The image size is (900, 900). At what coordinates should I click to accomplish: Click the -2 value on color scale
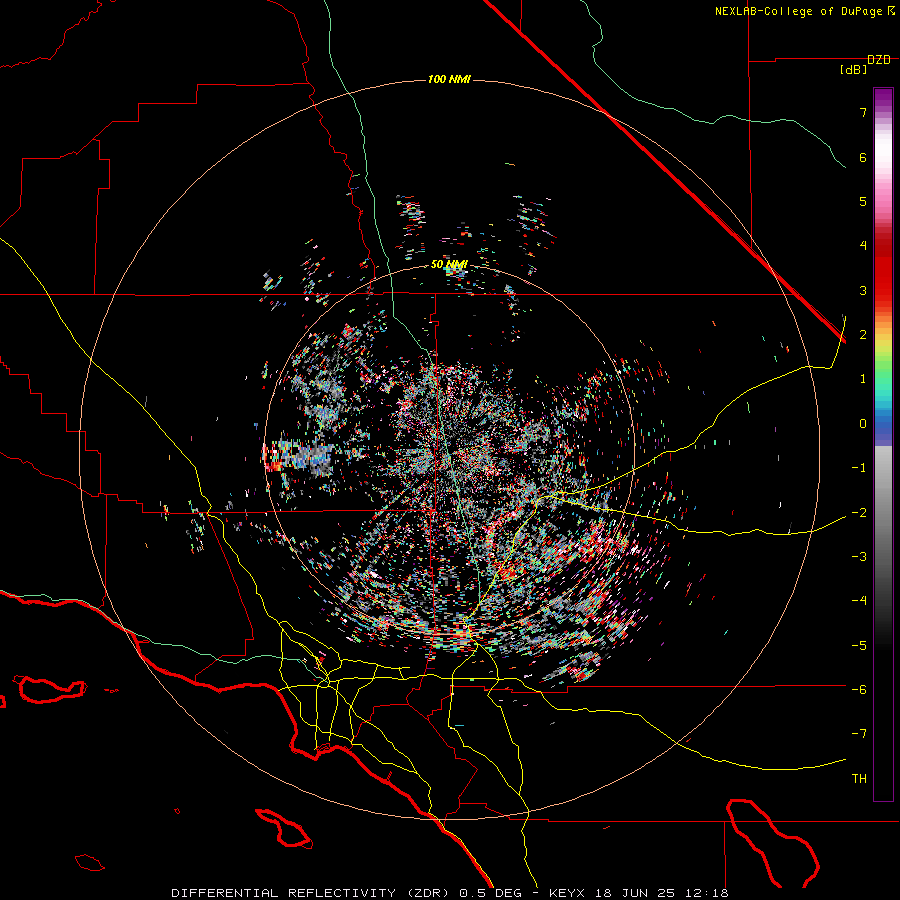(859, 513)
